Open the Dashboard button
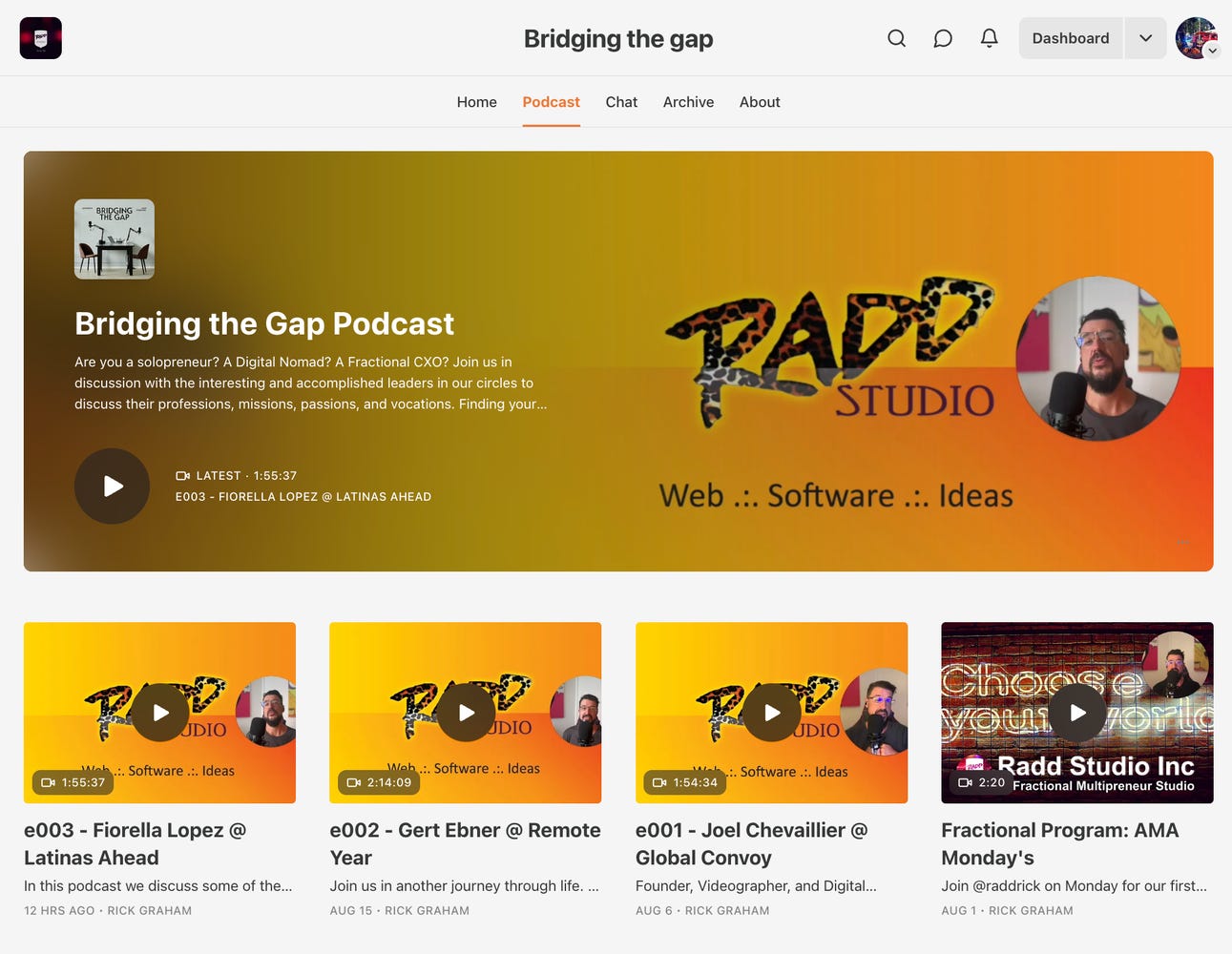Viewport: 1232px width, 954px height. pyautogui.click(x=1071, y=38)
